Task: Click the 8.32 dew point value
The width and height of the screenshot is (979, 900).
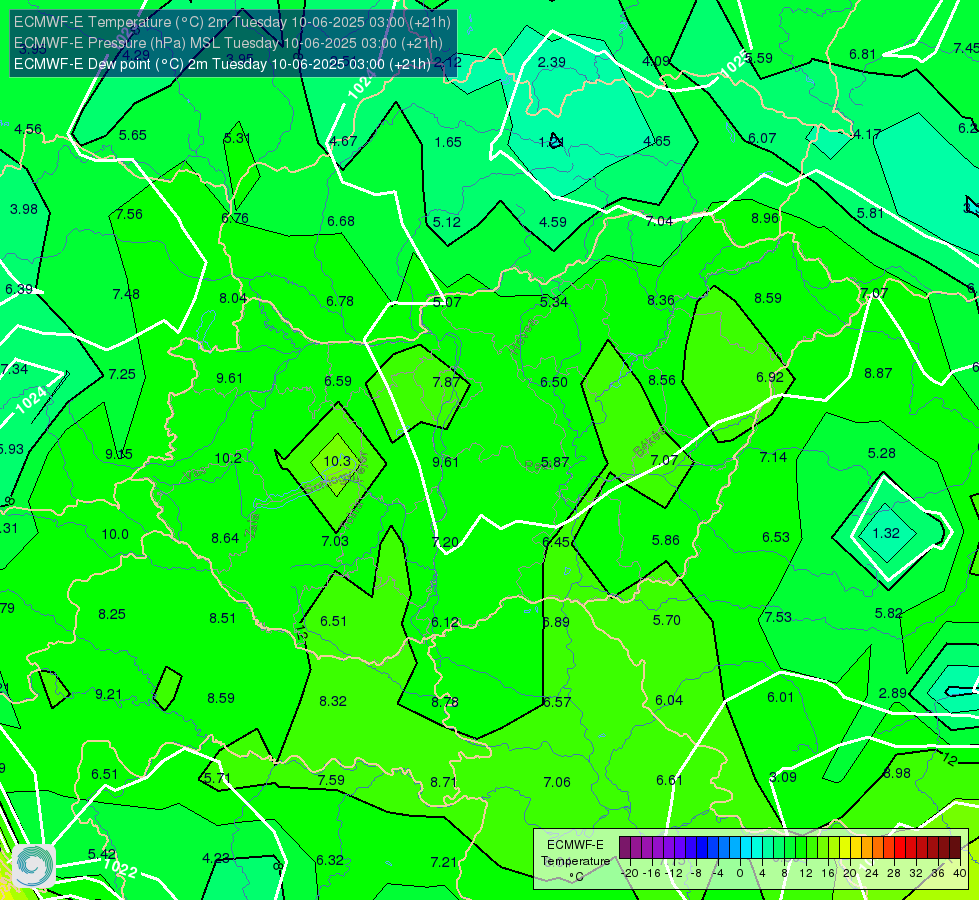Action: click(x=333, y=701)
